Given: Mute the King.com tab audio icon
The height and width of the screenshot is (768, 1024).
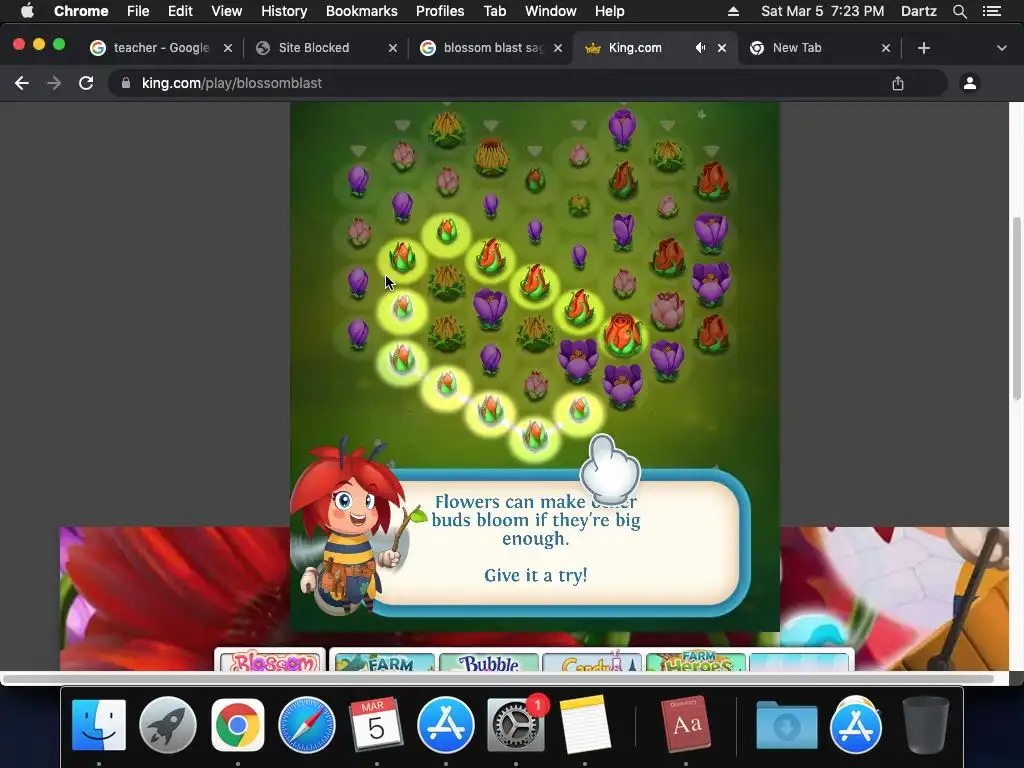Looking at the screenshot, I should point(700,48).
